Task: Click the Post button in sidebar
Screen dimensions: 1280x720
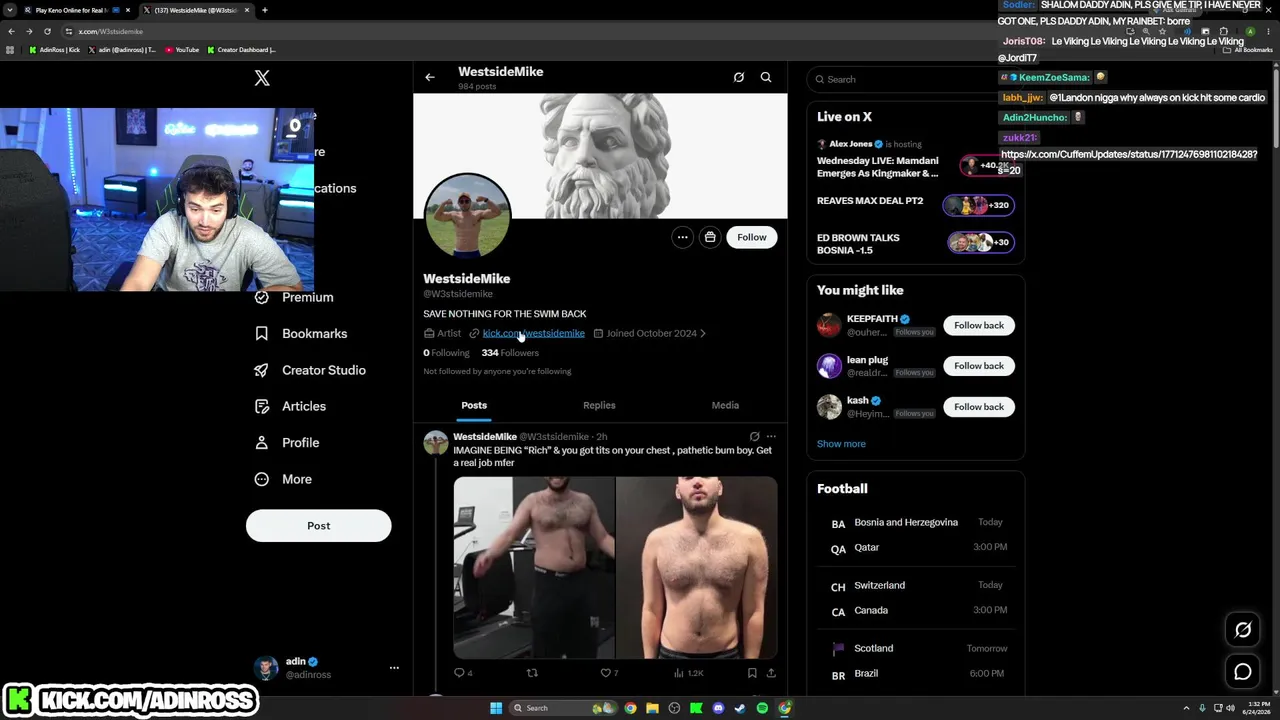Action: pyautogui.click(x=318, y=525)
